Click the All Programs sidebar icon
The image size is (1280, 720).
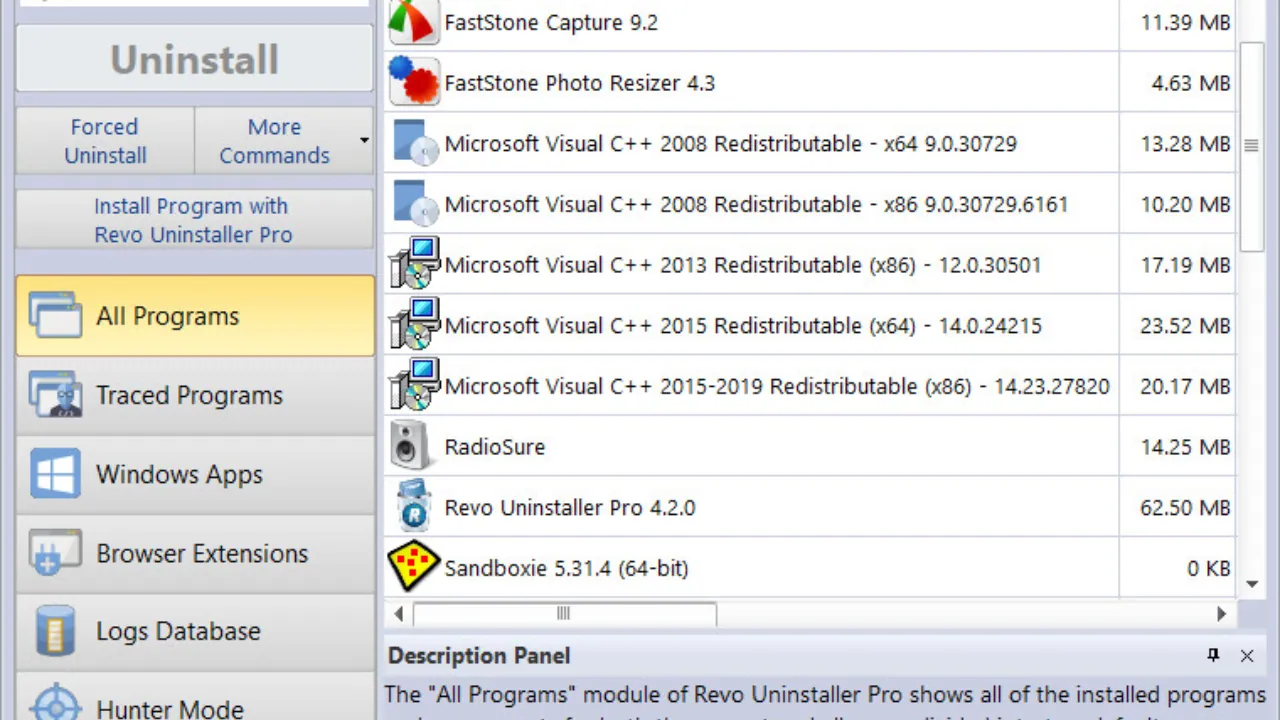(55, 315)
